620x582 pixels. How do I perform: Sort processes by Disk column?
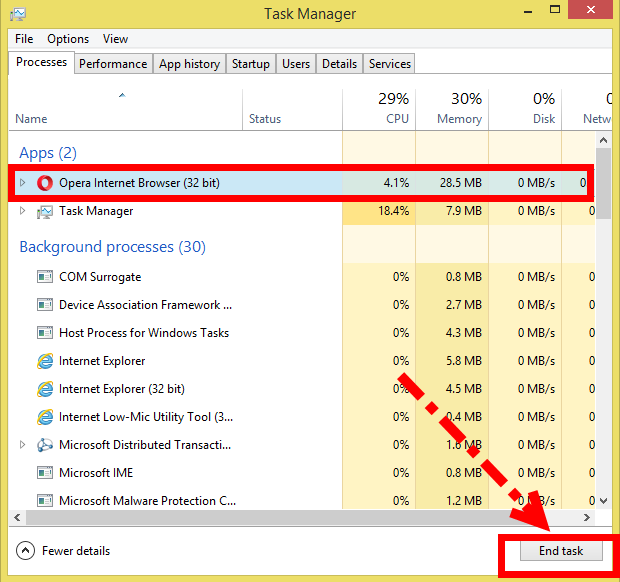tap(525, 109)
